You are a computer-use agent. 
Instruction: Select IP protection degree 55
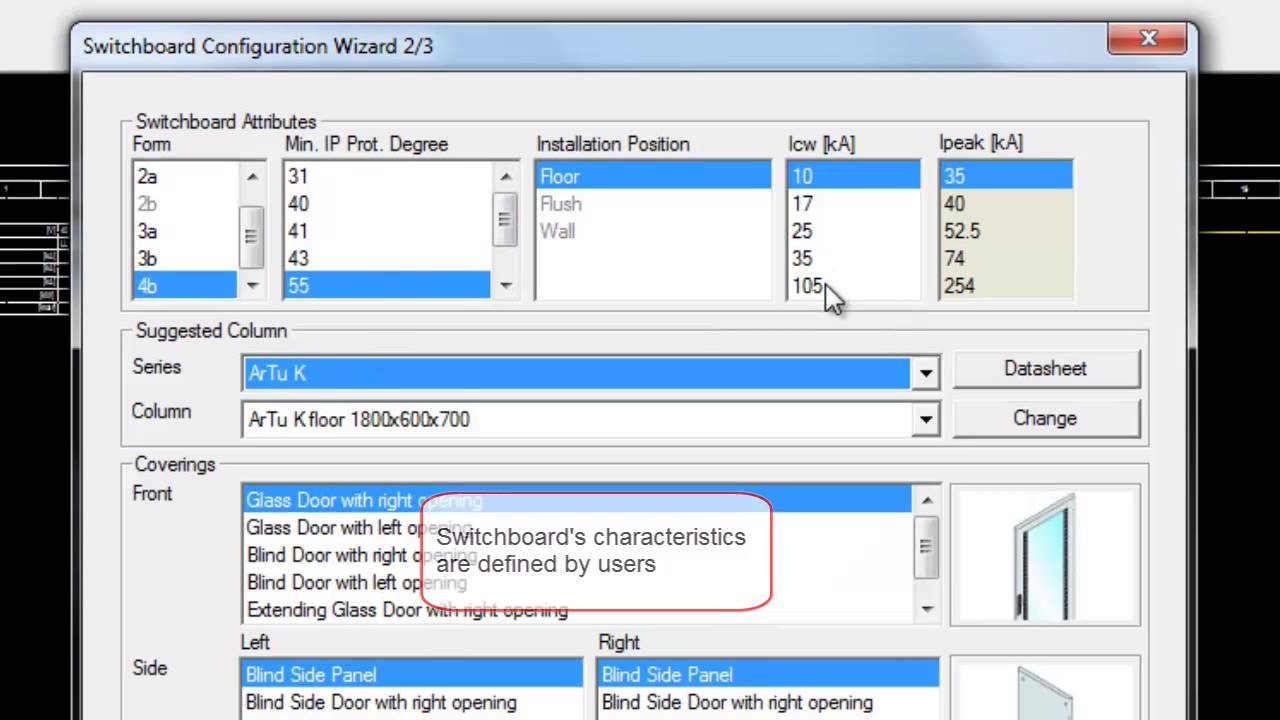[387, 286]
